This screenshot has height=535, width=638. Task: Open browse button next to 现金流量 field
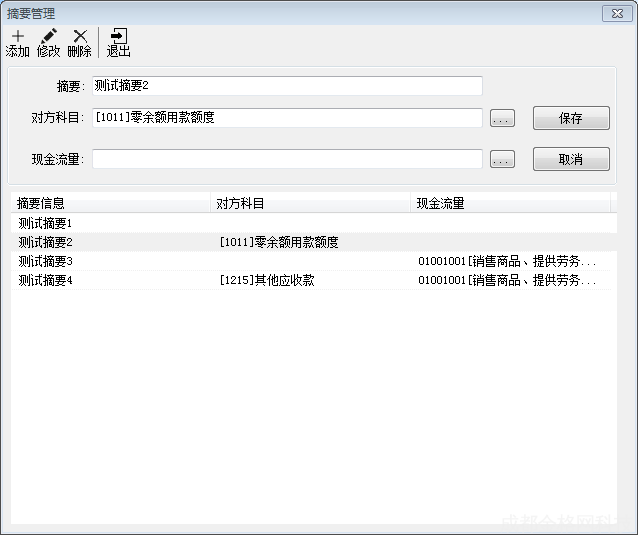503,160
